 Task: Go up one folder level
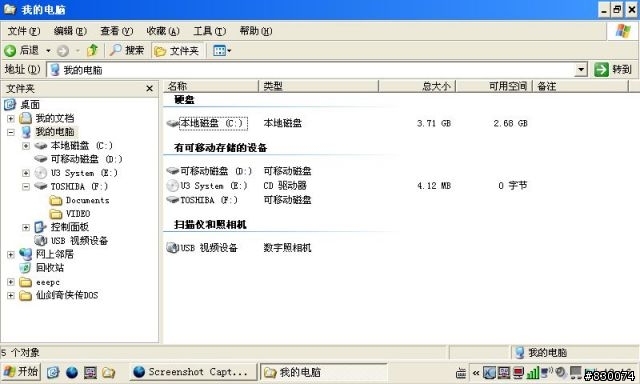pos(93,51)
